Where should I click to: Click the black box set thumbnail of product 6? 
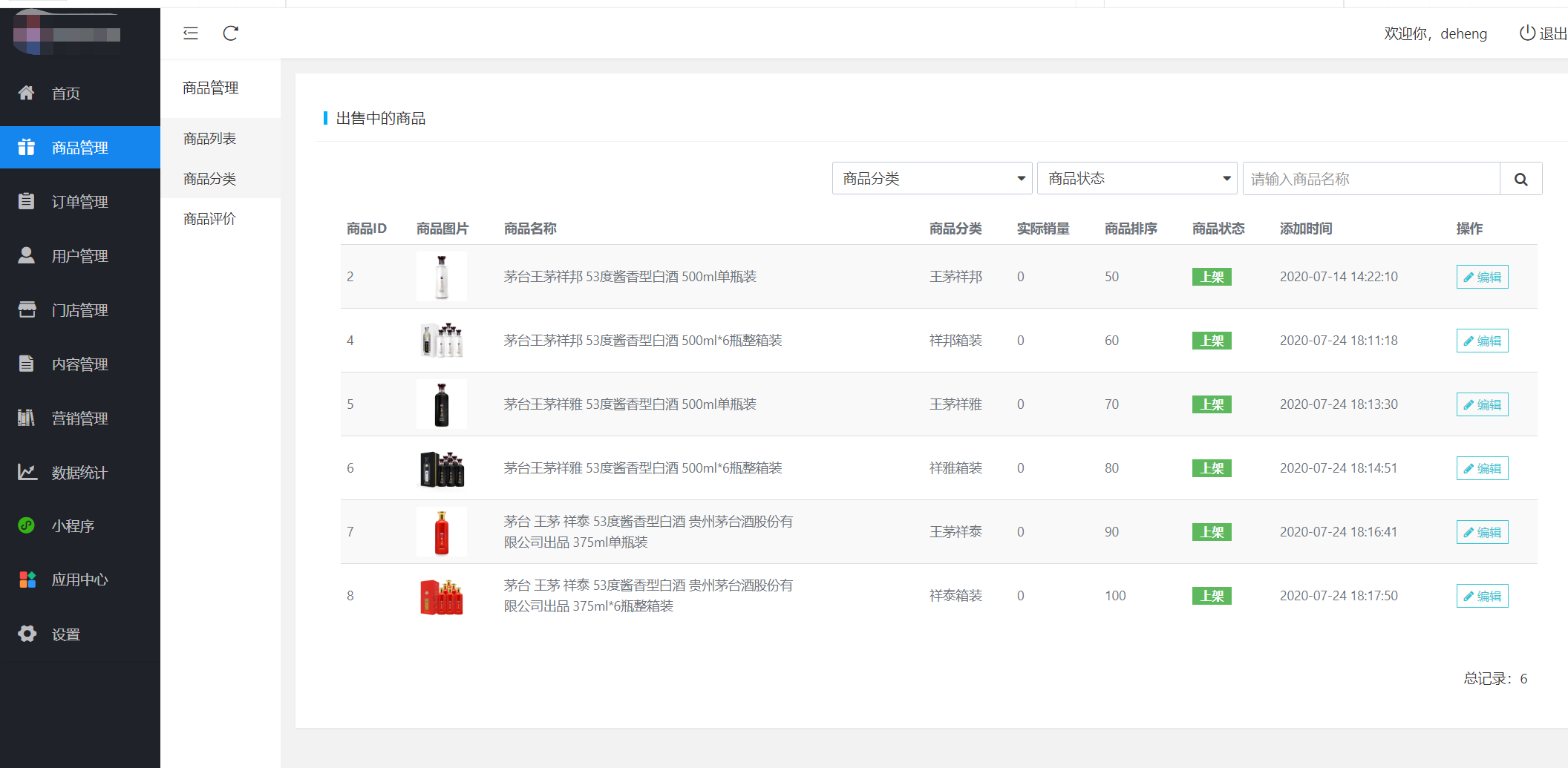(442, 468)
